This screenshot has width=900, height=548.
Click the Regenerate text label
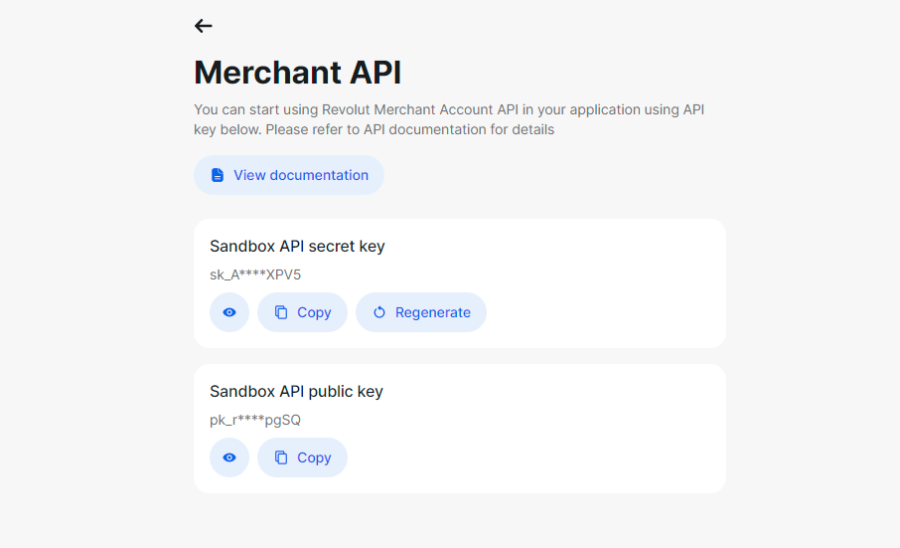coord(433,312)
